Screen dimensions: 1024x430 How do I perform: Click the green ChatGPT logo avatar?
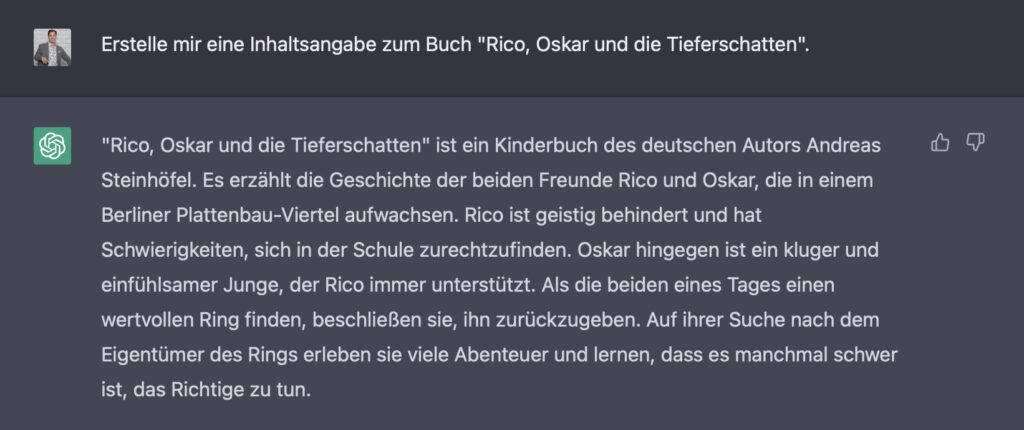click(52, 146)
